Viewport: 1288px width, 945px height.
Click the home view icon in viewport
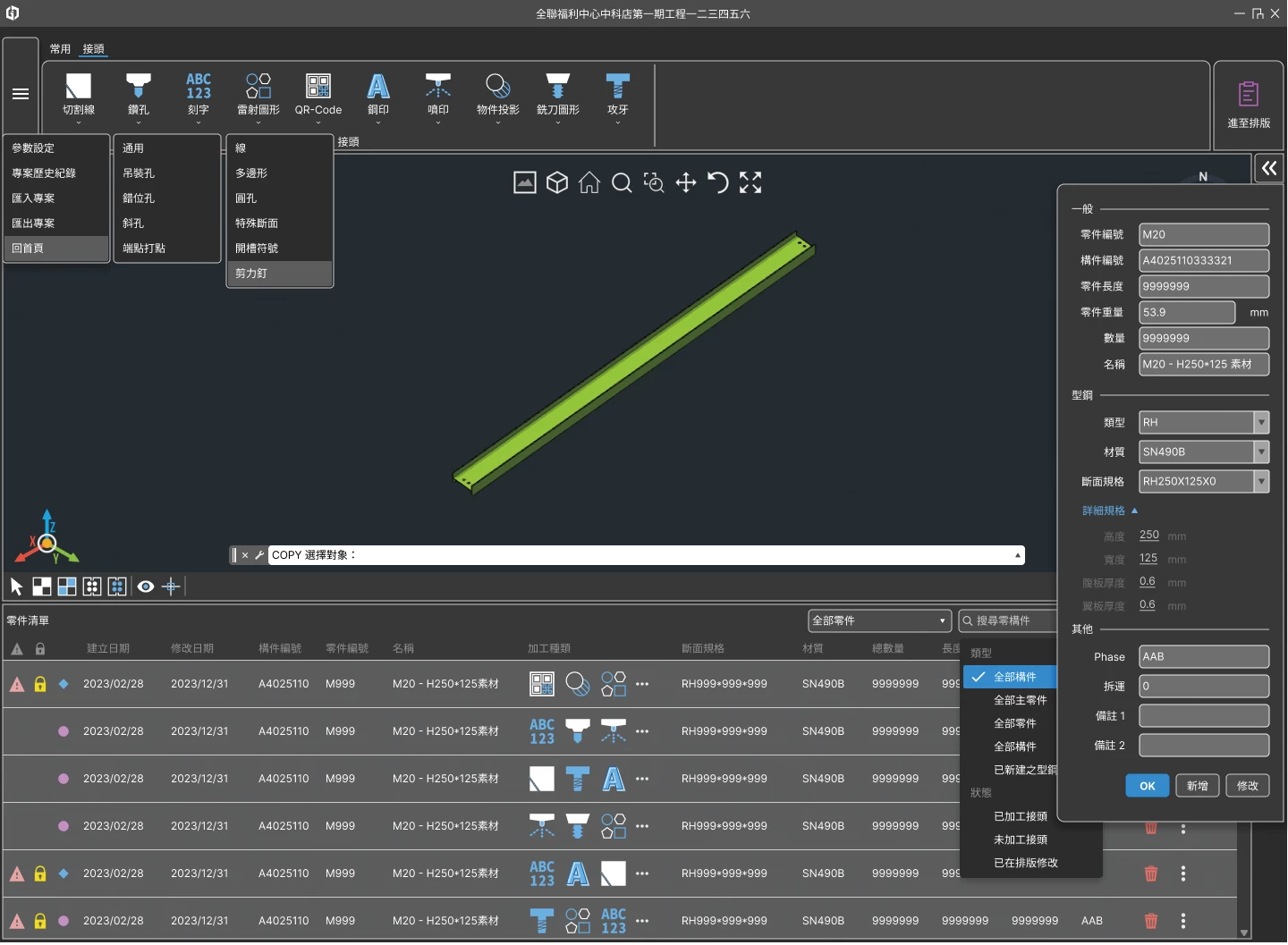pyautogui.click(x=589, y=183)
